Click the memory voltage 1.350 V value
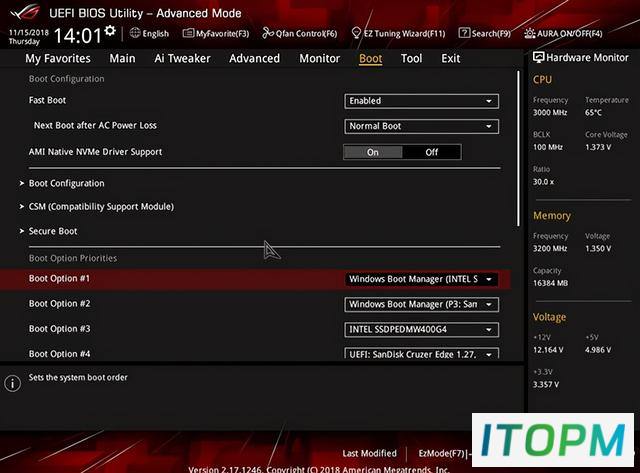The height and width of the screenshot is (473, 640). pyautogui.click(x=598, y=248)
